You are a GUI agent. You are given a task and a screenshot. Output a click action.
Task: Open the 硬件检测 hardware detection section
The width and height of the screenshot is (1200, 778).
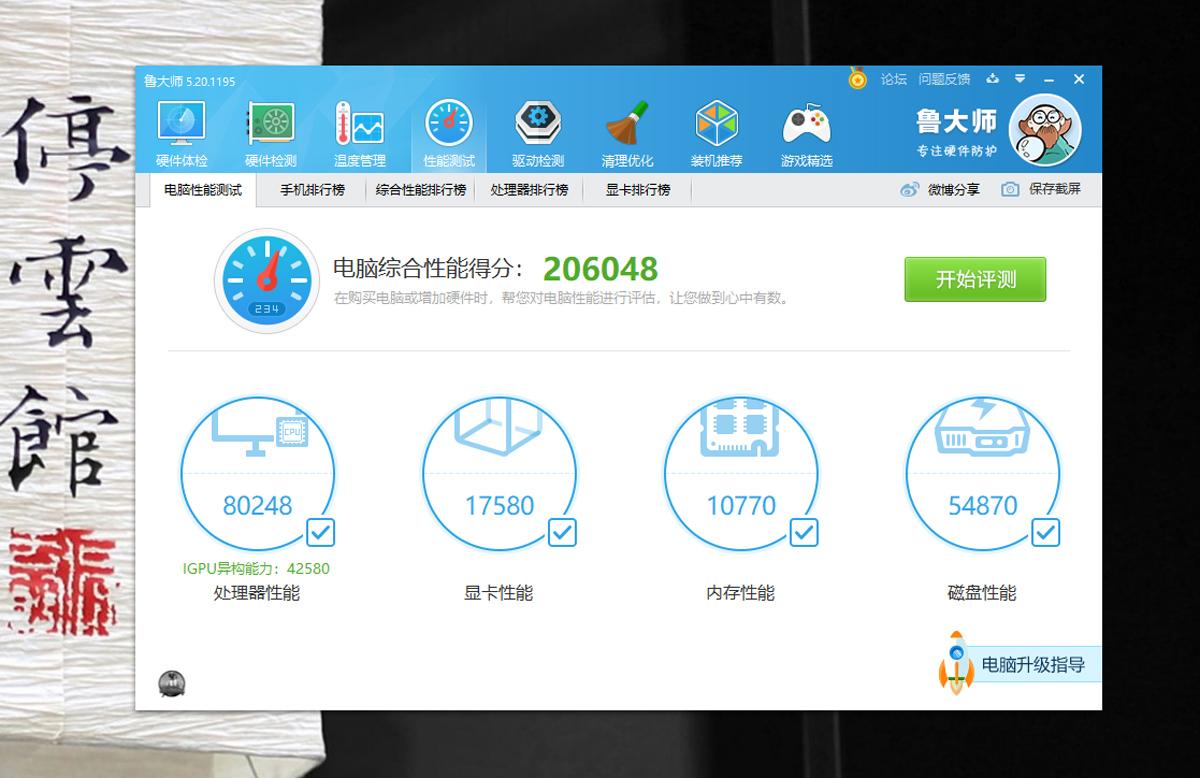[x=270, y=134]
